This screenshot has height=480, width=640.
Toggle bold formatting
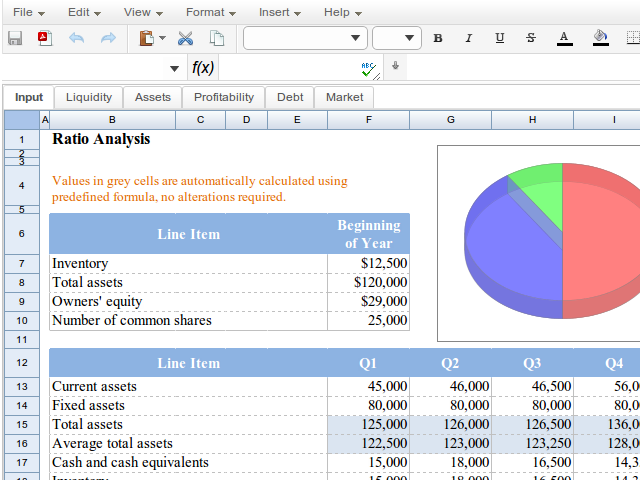coord(438,39)
